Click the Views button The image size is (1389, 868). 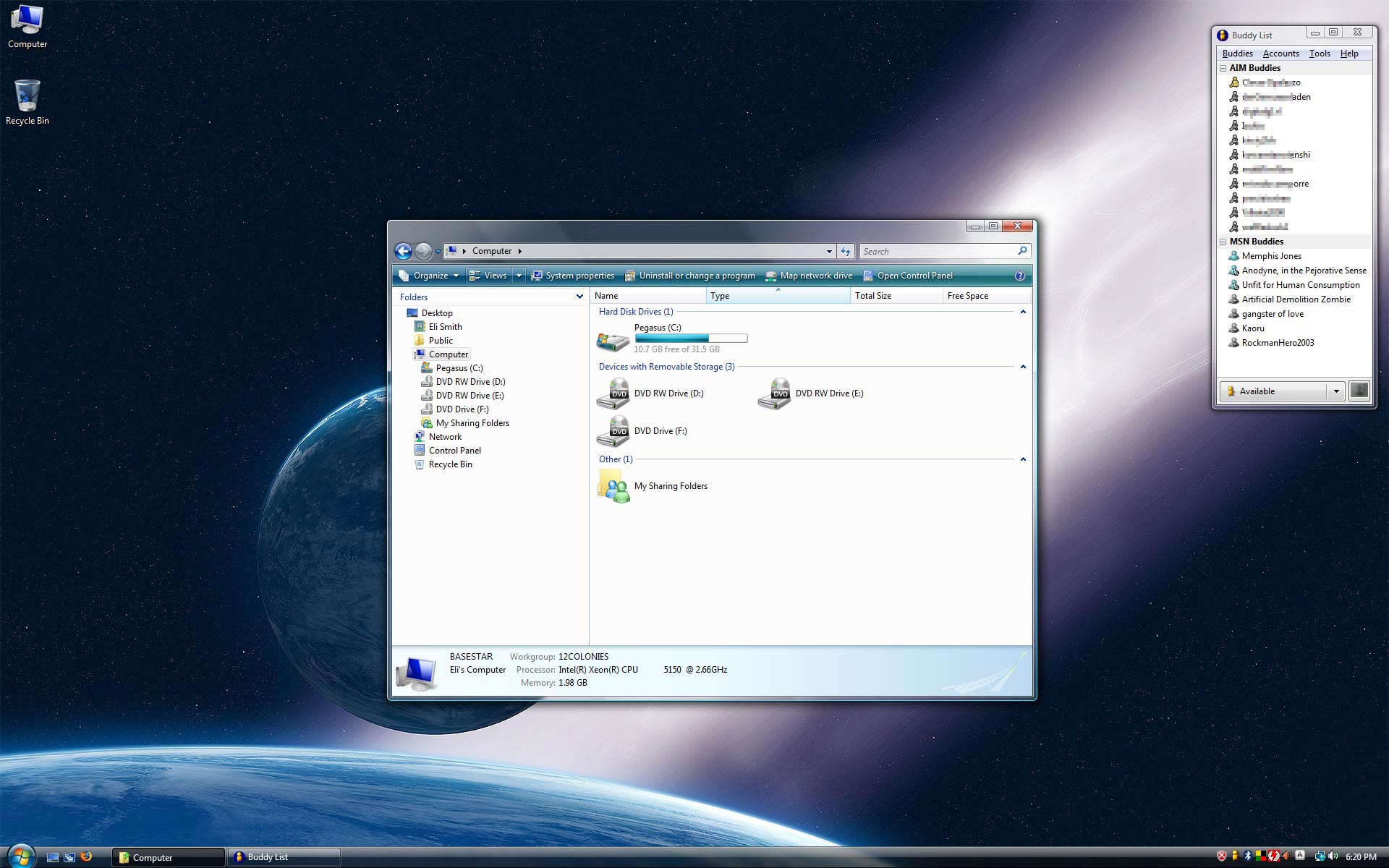click(x=488, y=276)
